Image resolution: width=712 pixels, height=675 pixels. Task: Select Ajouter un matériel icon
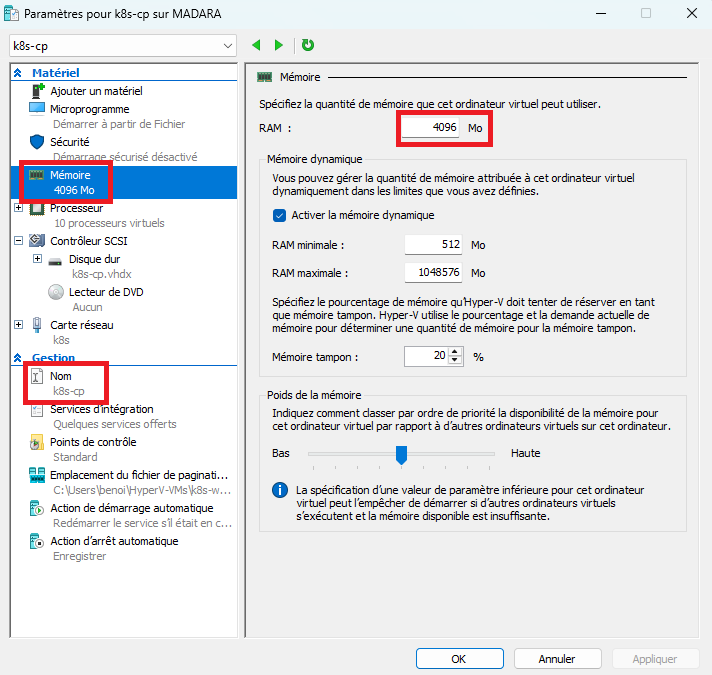pos(38,91)
